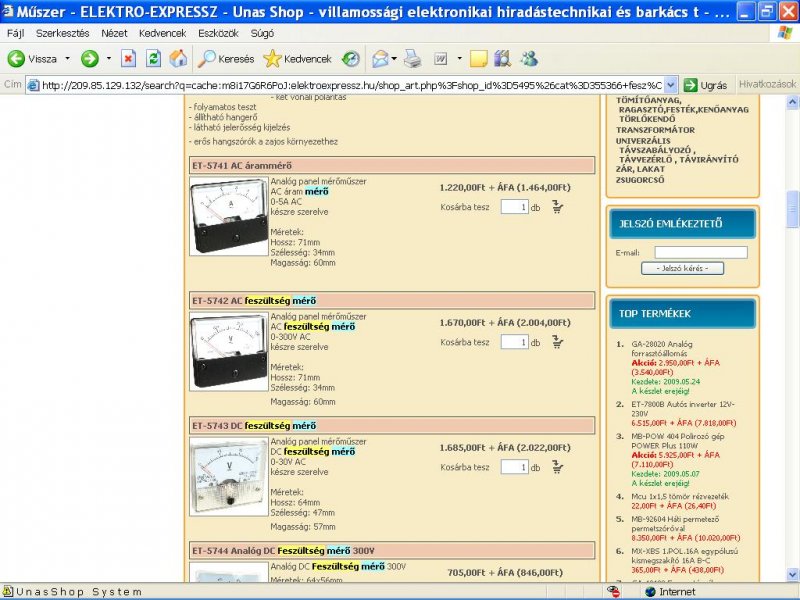This screenshot has height=600, width=800.
Task: Open the Kedvencek star toolbar button
Action: click(297, 59)
